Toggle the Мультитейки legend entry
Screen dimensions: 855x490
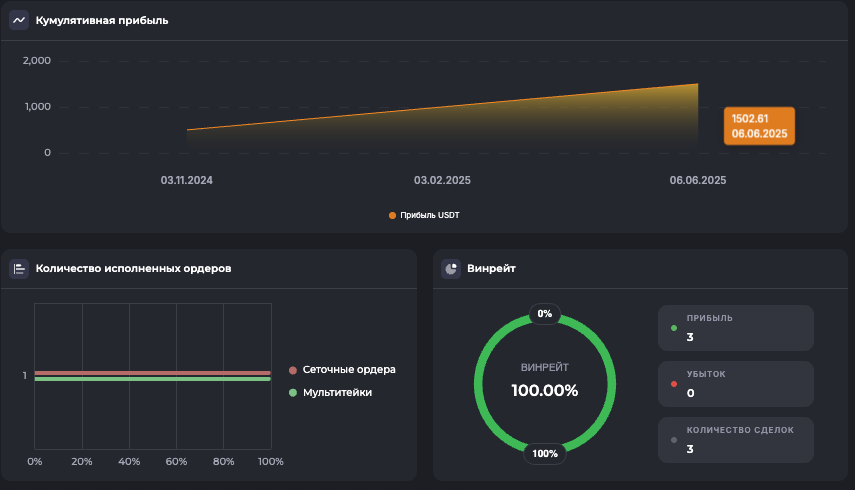pyautogui.click(x=330, y=393)
